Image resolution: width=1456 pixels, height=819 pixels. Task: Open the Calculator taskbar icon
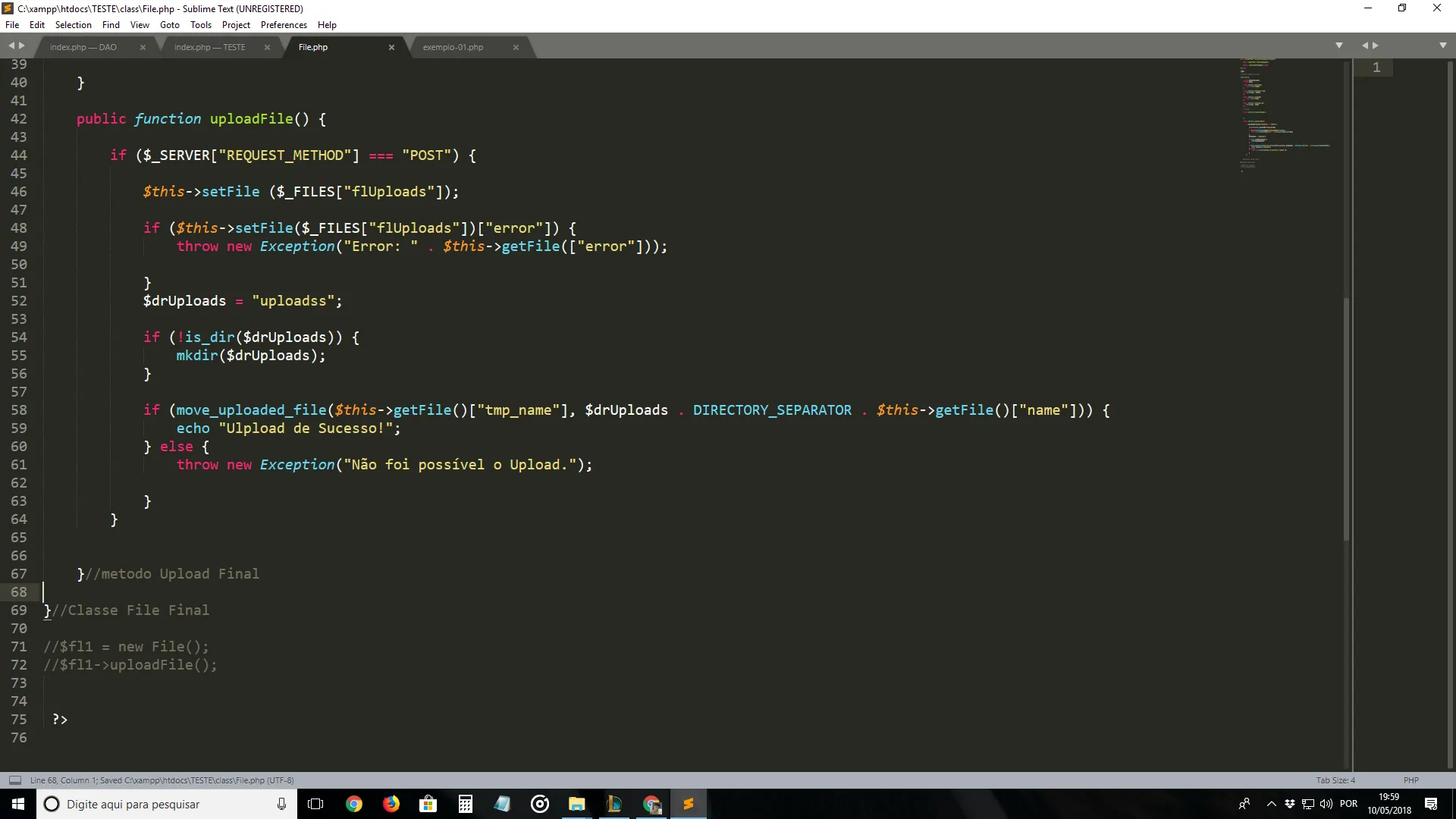466,804
